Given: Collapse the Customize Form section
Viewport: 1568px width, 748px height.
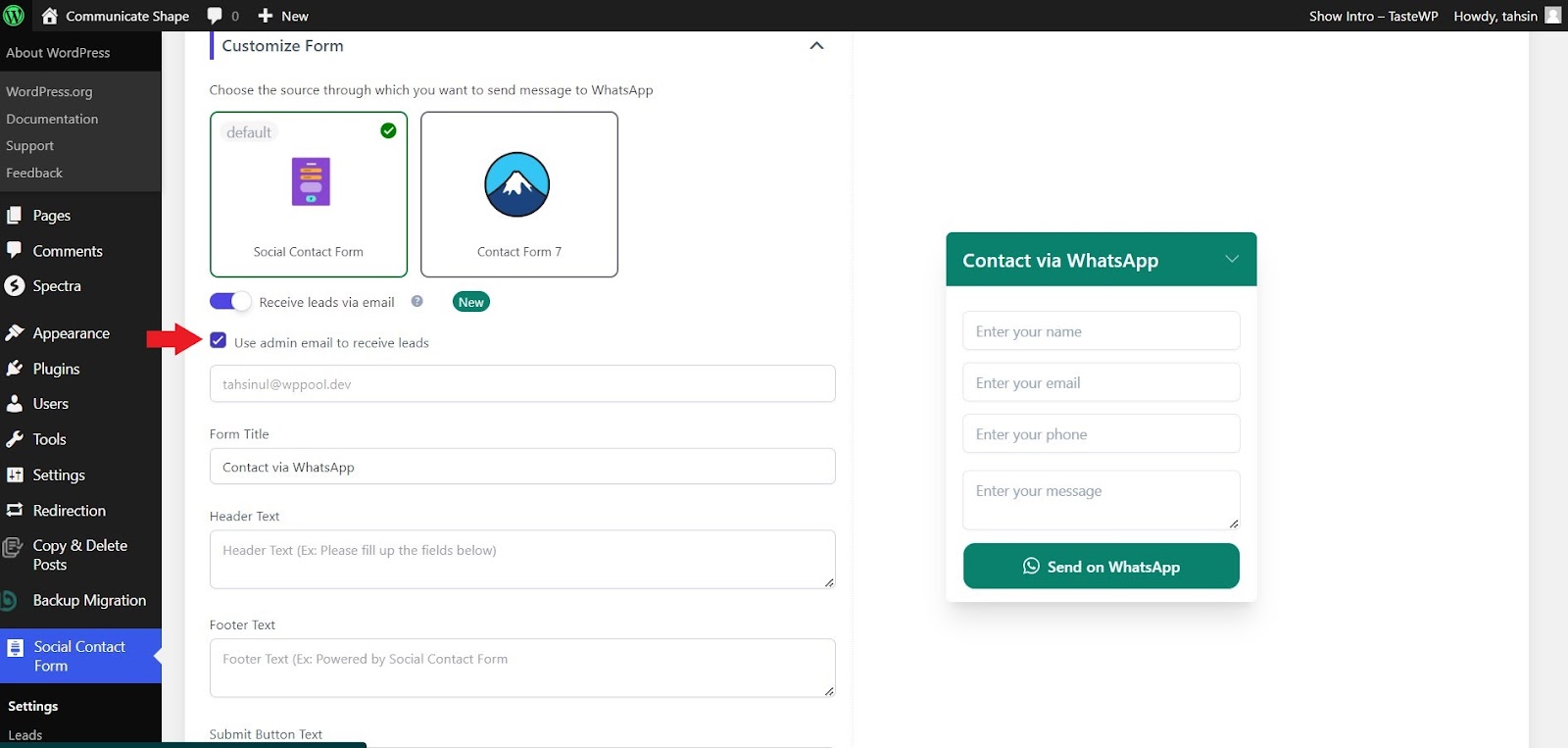Looking at the screenshot, I should coord(816,46).
